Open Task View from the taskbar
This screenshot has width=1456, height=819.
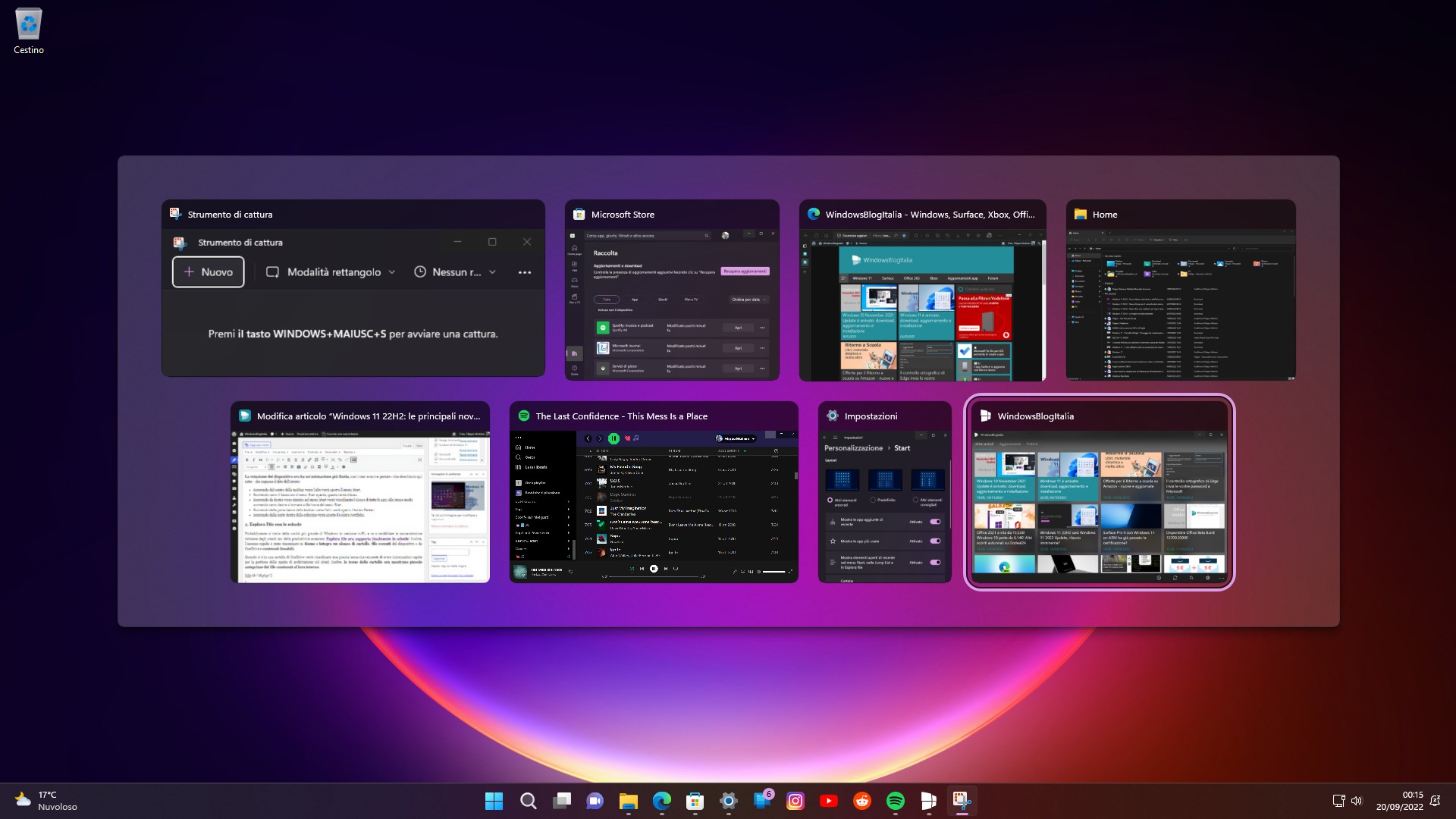click(x=562, y=801)
